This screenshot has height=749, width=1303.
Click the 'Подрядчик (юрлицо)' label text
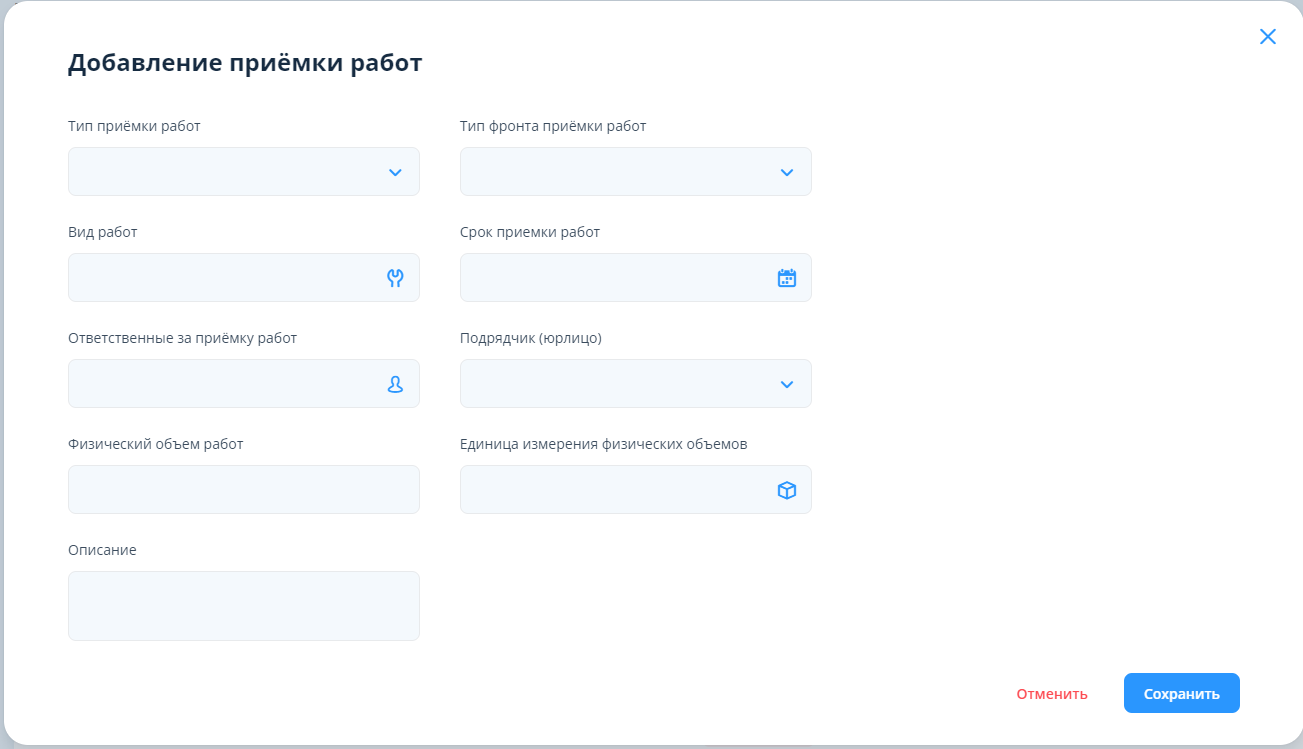pos(530,338)
